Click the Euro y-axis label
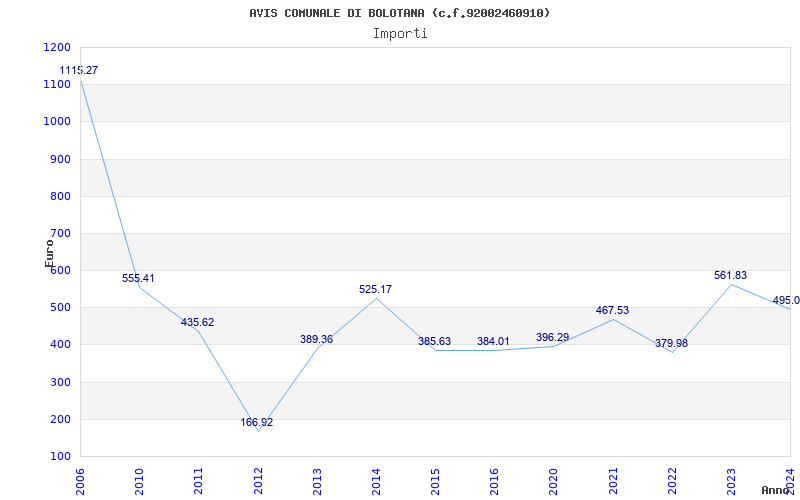 point(49,253)
